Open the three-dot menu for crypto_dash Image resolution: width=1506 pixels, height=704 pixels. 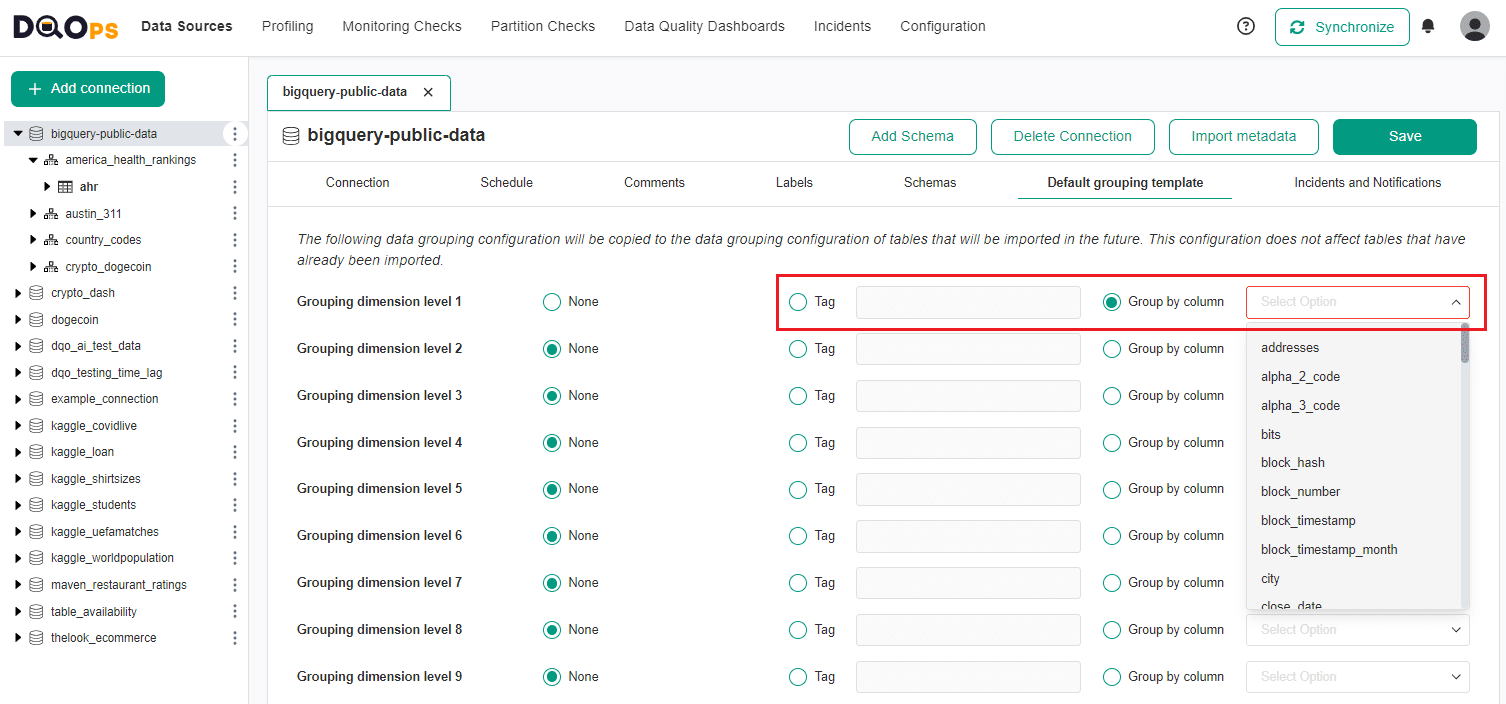(235, 293)
